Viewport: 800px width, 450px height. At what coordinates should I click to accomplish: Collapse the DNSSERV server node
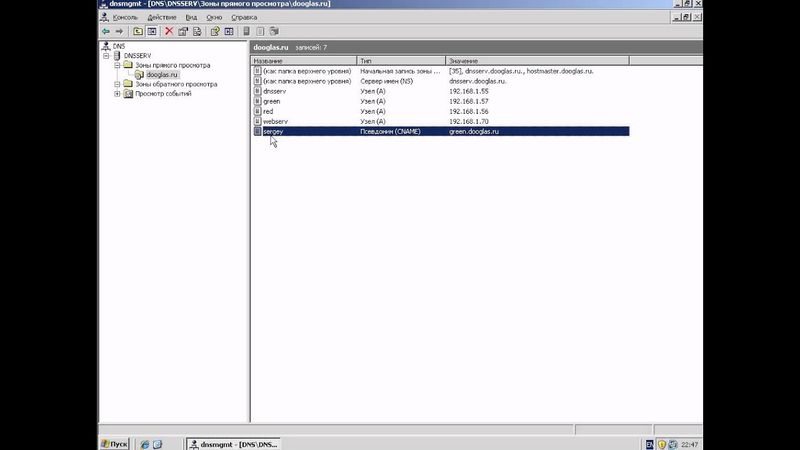(107, 55)
